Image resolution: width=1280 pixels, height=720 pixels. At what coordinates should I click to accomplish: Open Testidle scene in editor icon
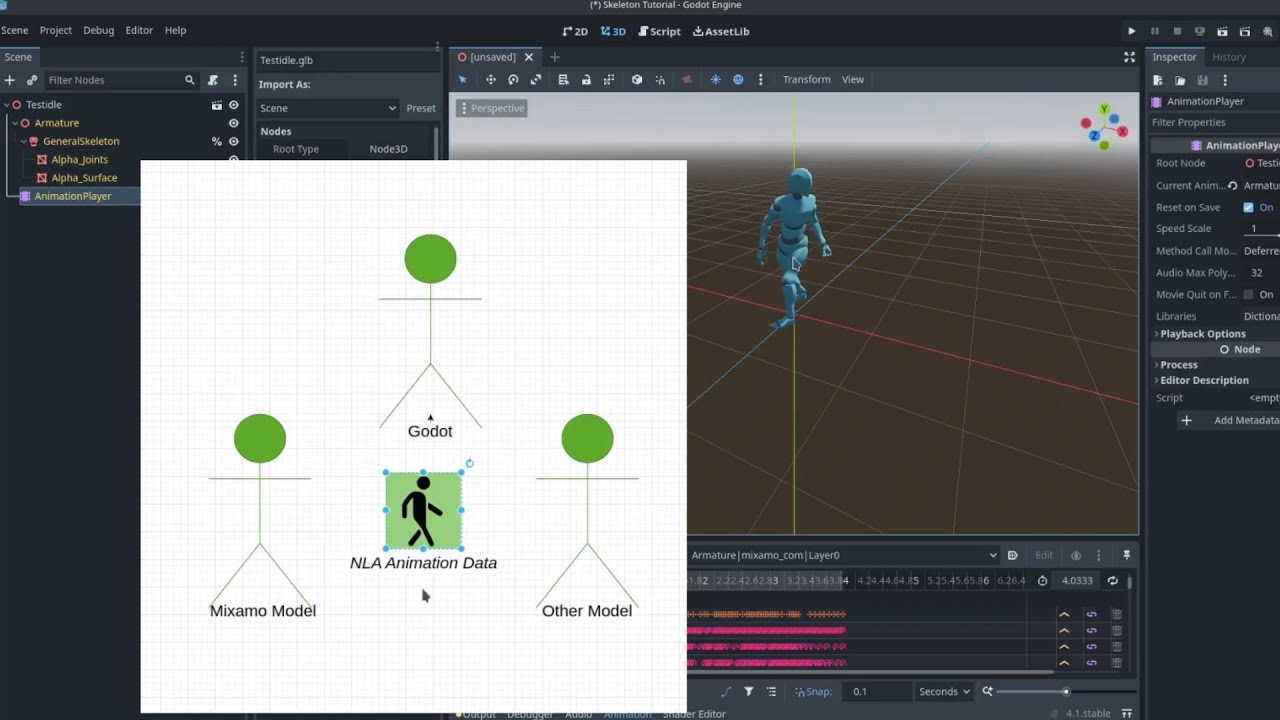[216, 105]
